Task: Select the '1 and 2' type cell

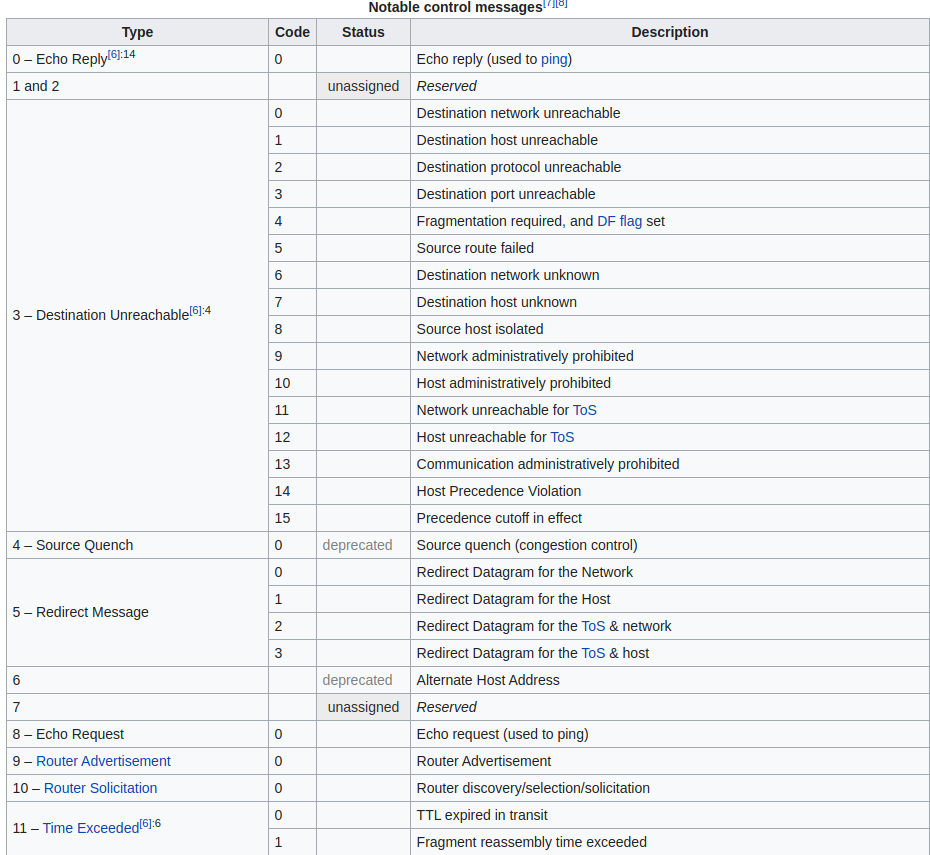Action: tap(138, 86)
